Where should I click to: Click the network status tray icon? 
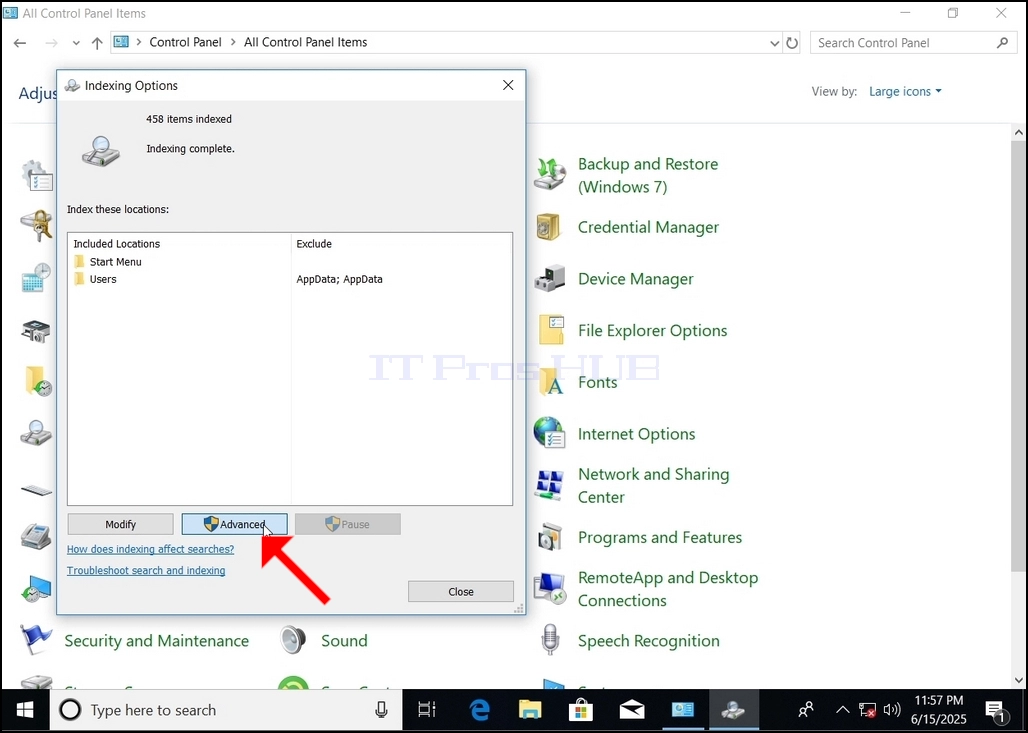coord(867,710)
